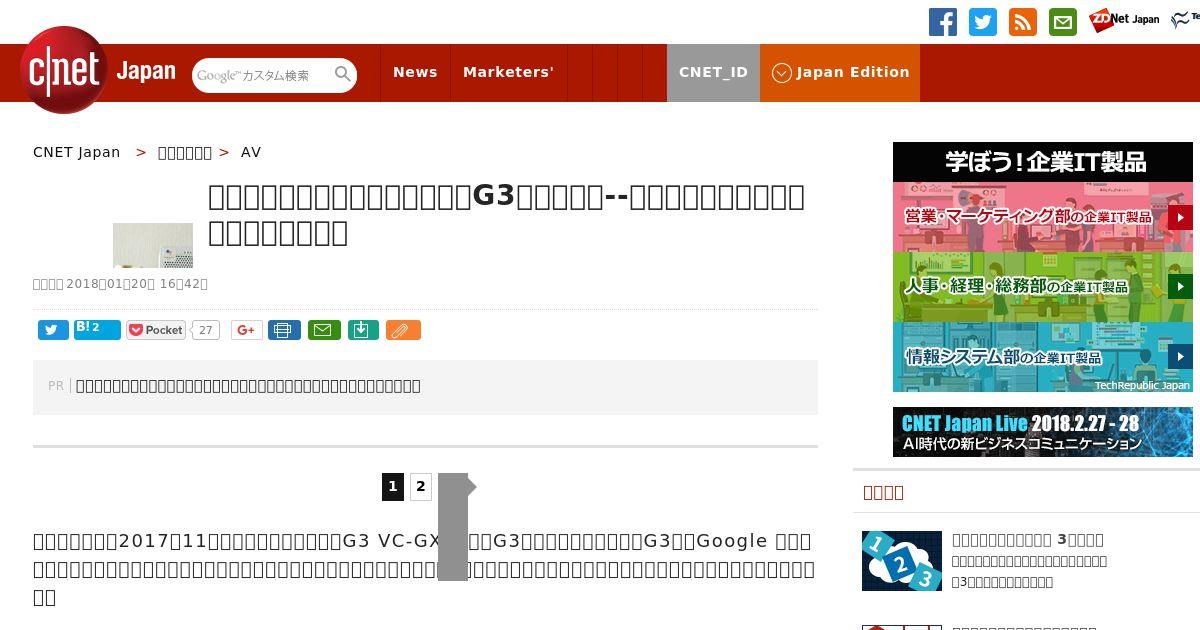Open the PR sponsored text link
Viewport: 1200px width, 630px height.
[248, 386]
